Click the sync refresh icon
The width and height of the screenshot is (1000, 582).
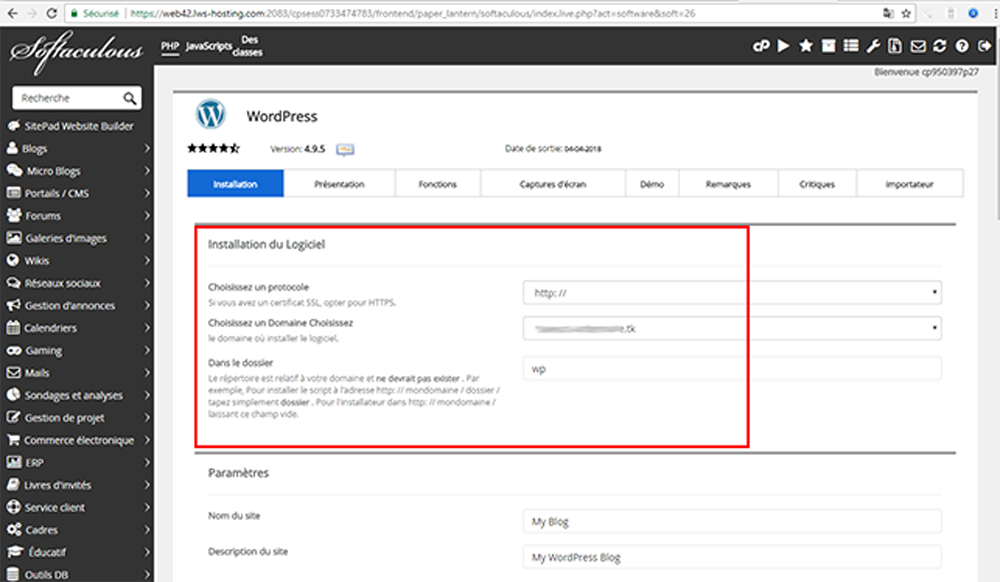tap(939, 46)
